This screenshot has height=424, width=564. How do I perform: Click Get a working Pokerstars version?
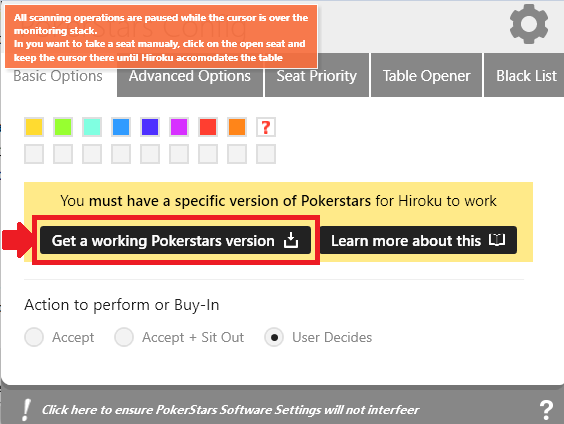[176, 240]
